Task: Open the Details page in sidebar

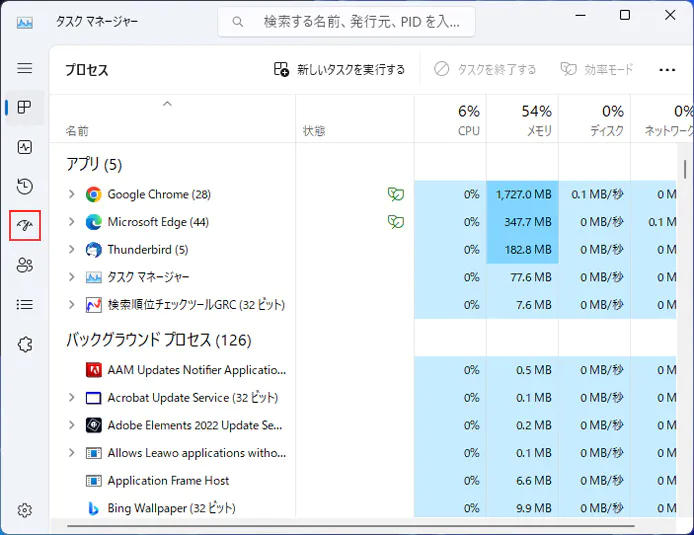Action: pos(25,304)
